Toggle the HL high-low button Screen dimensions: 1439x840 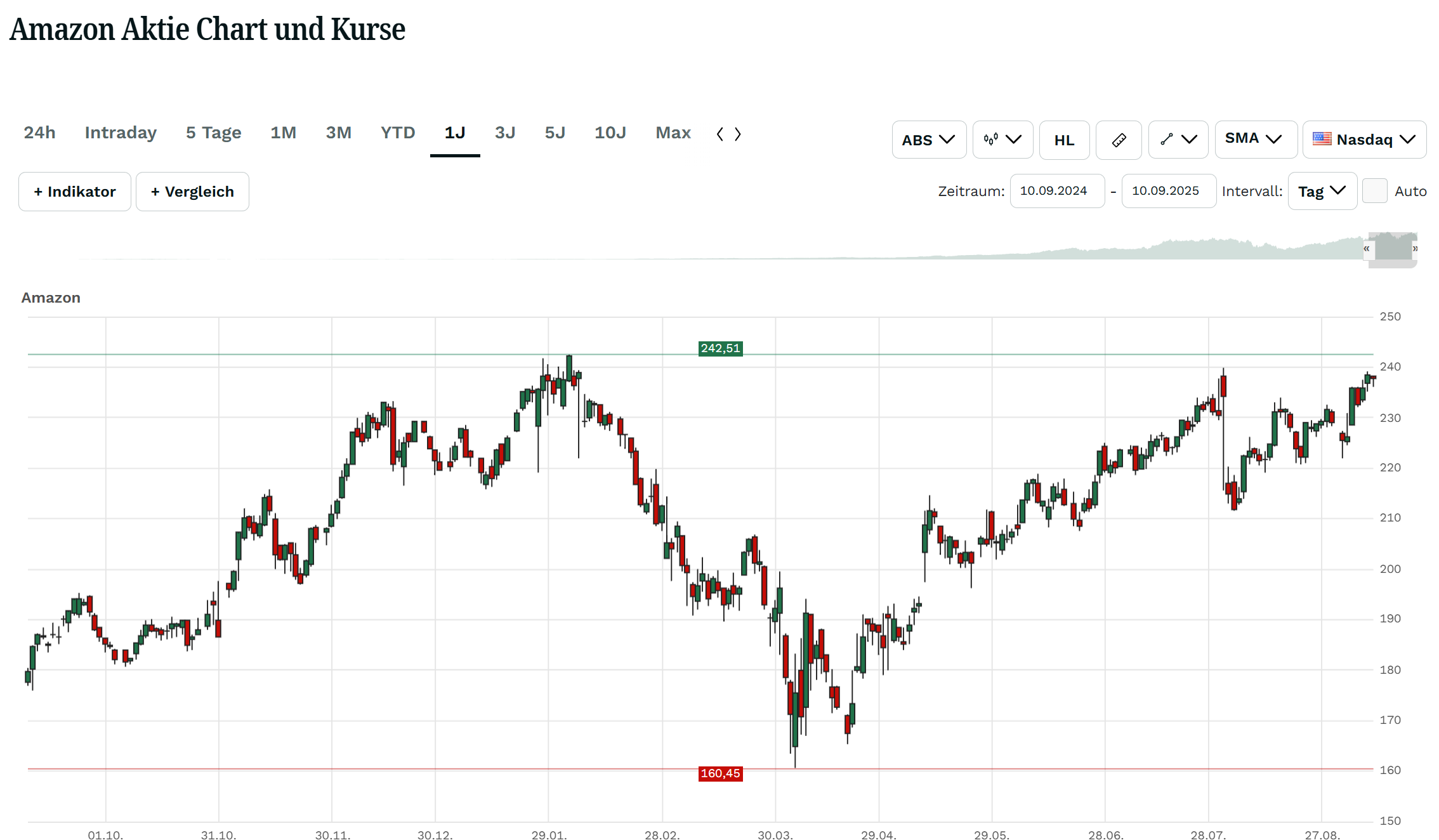[x=1064, y=140]
